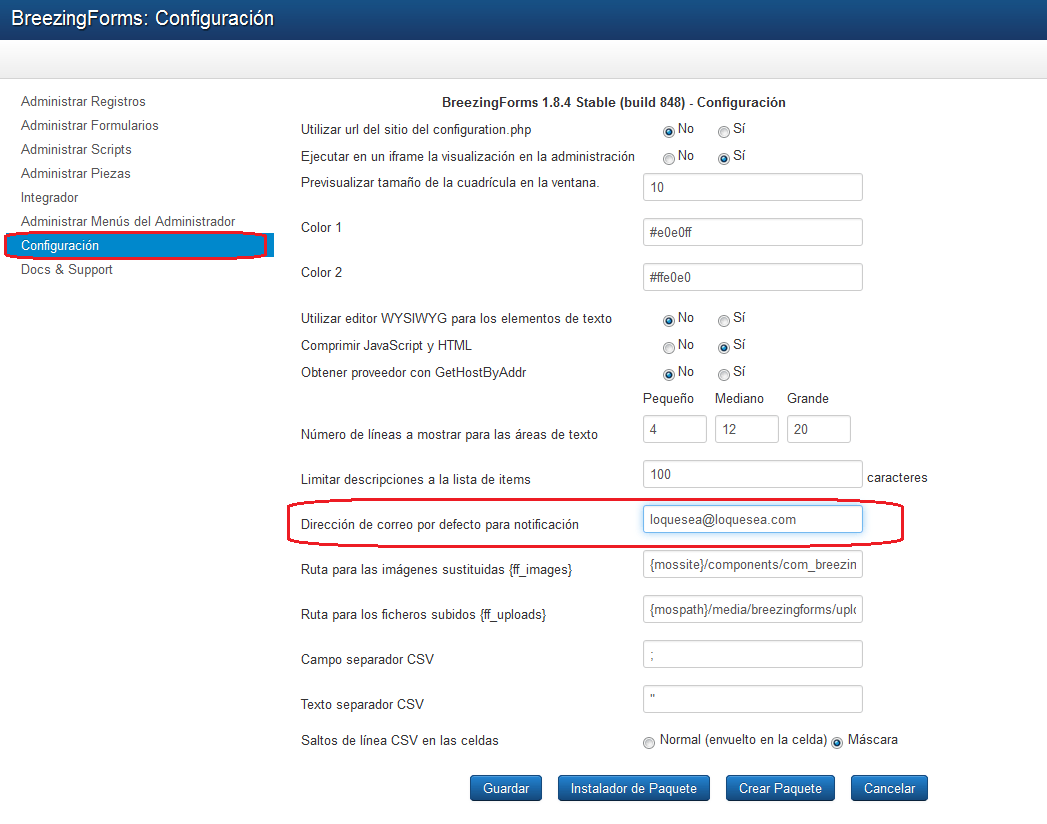
Task: Cancel the configuration changes
Action: coord(889,788)
